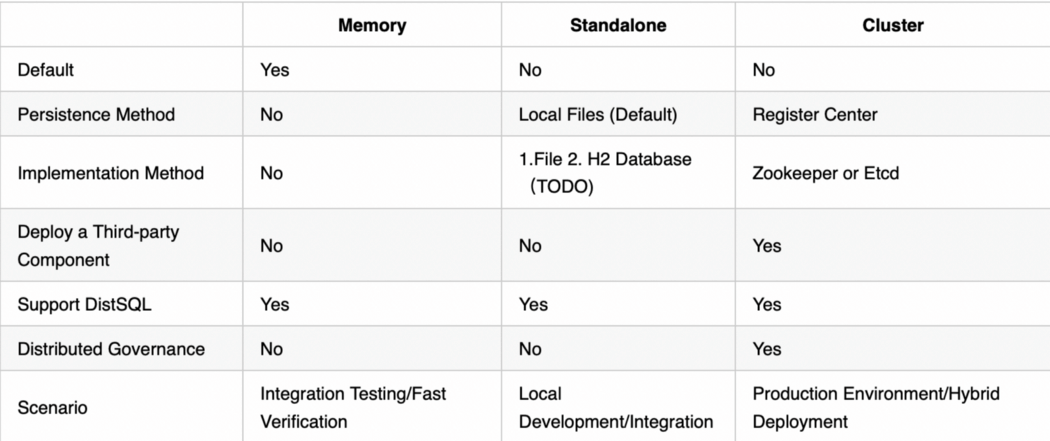Viewport: 1050px width, 441px height.
Task: Click the Implementation Method row label
Action: pos(110,173)
